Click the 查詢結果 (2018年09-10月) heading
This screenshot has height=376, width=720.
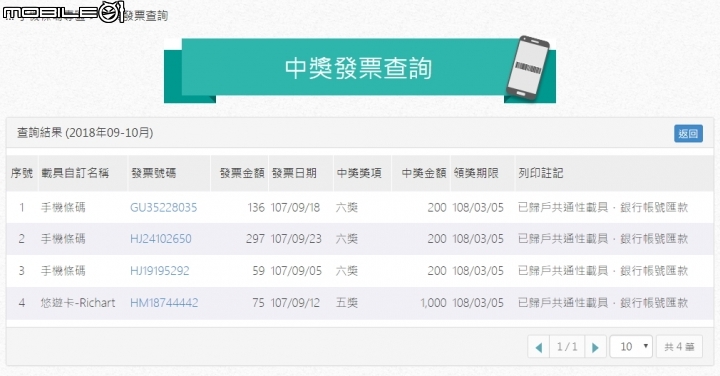tap(85, 133)
